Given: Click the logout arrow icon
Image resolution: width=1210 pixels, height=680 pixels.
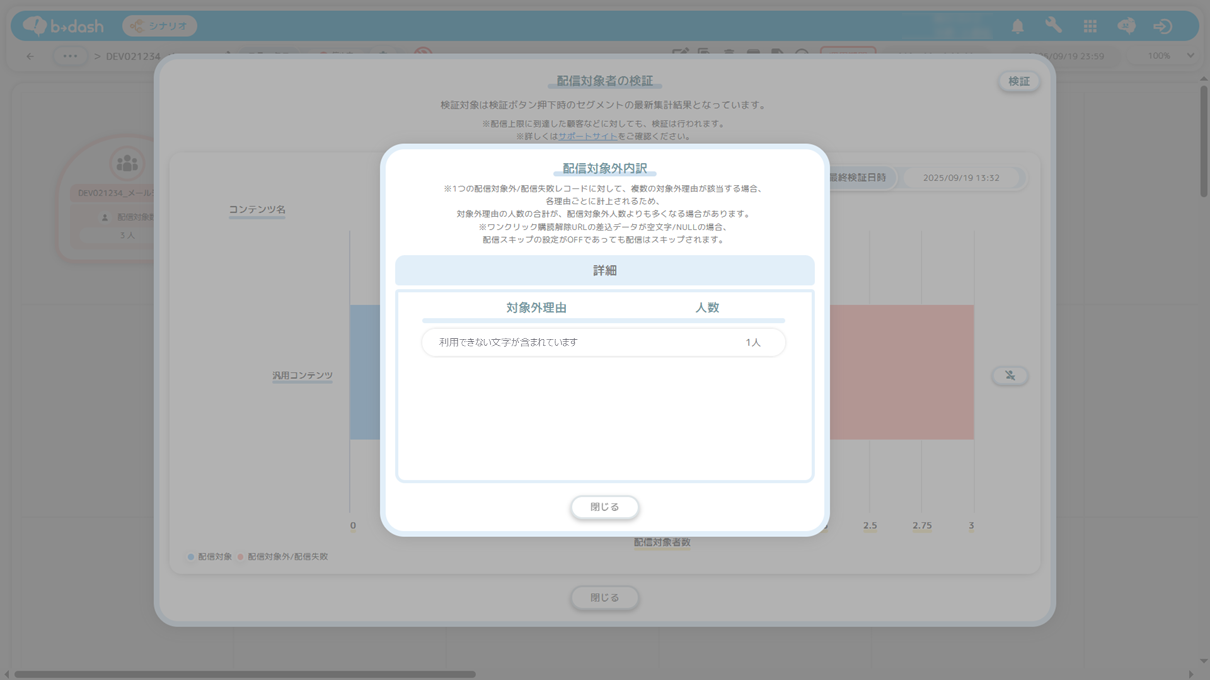Looking at the screenshot, I should click(1162, 27).
